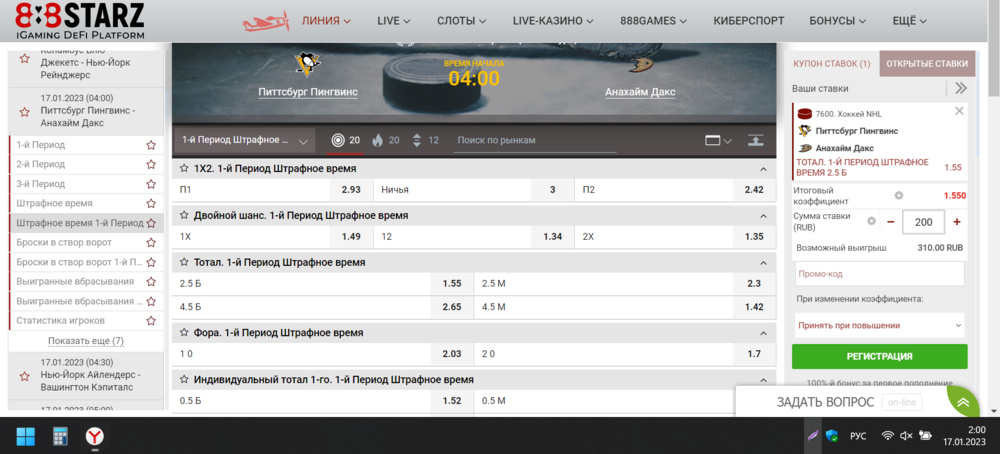Open the Принять при повышении dropdown
1000x454 pixels.
point(879,325)
